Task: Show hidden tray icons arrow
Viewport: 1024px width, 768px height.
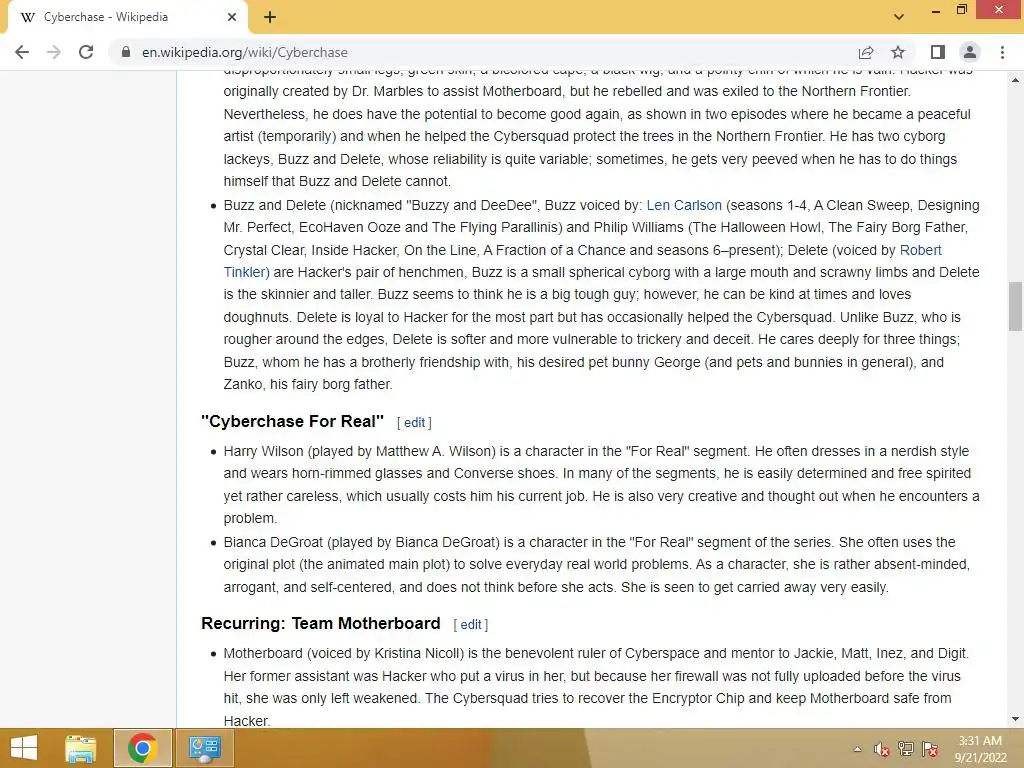Action: click(x=857, y=749)
